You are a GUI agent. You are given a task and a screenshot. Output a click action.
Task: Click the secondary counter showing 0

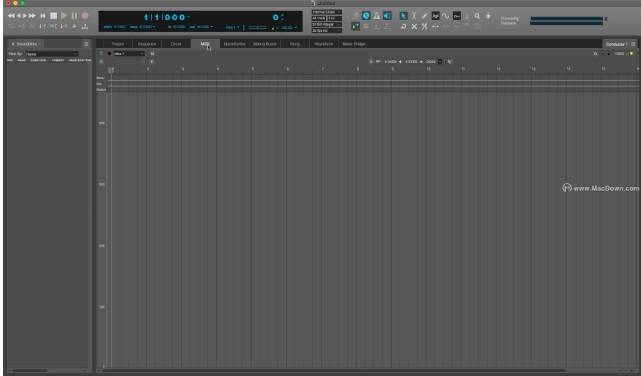[276, 17]
